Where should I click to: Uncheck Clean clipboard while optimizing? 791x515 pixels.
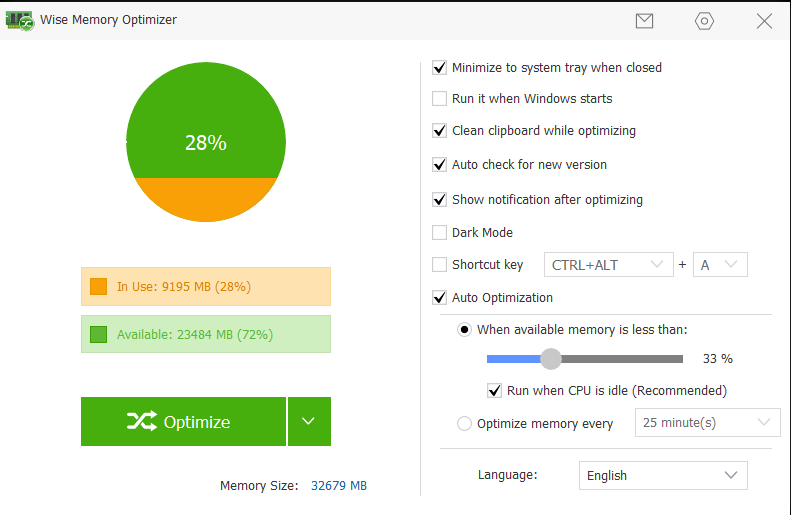[x=439, y=131]
